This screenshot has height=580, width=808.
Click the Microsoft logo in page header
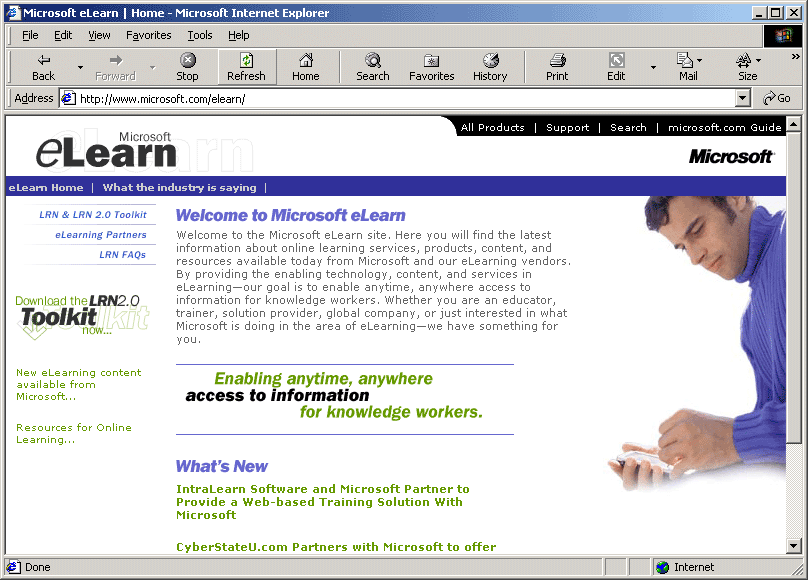point(731,156)
